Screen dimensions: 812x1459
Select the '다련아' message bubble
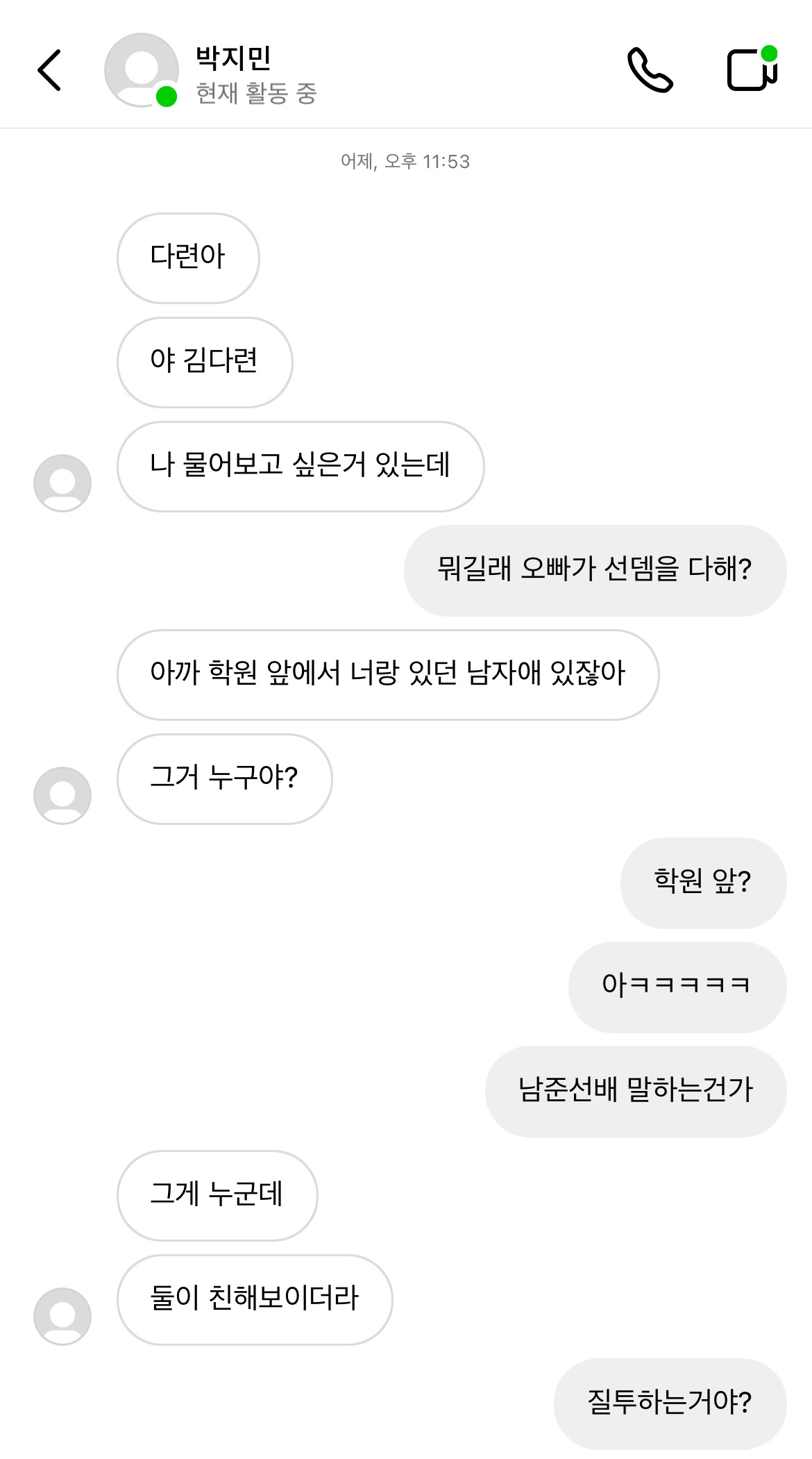(x=188, y=258)
